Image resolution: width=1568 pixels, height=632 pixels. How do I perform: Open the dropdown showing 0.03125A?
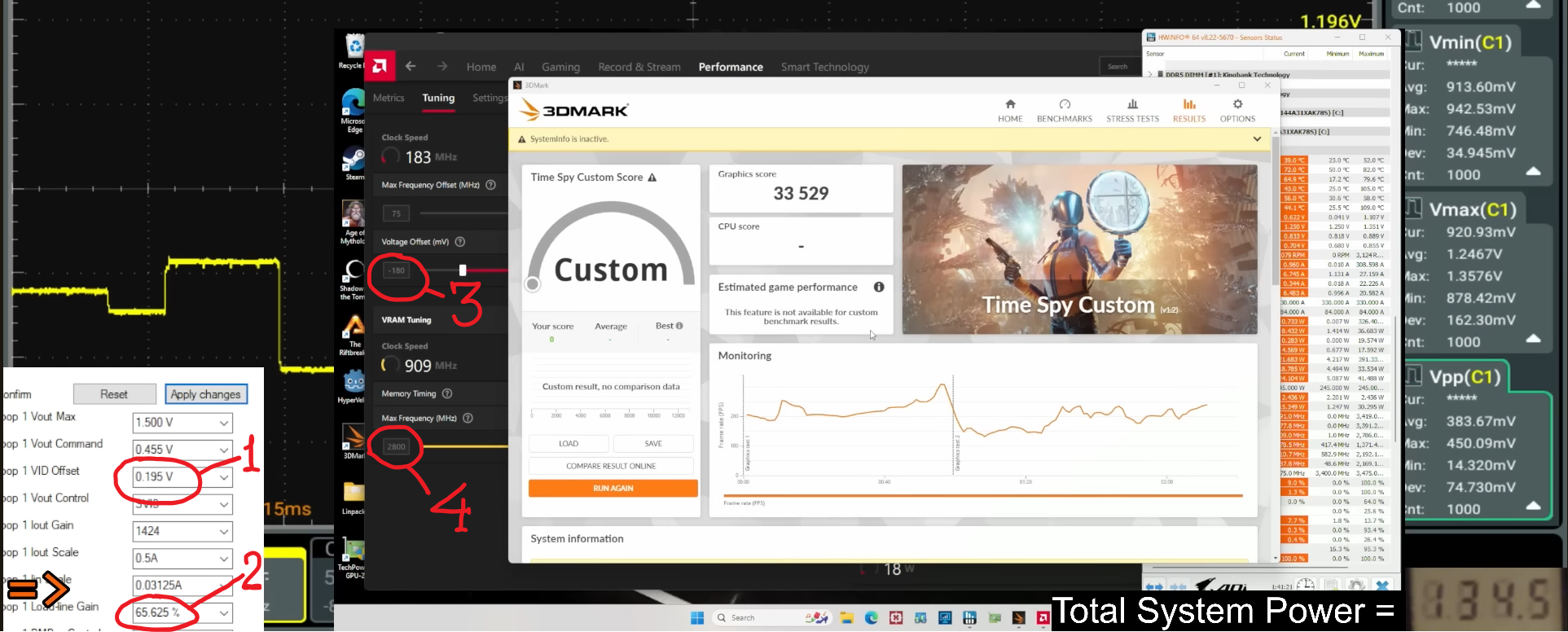click(182, 585)
